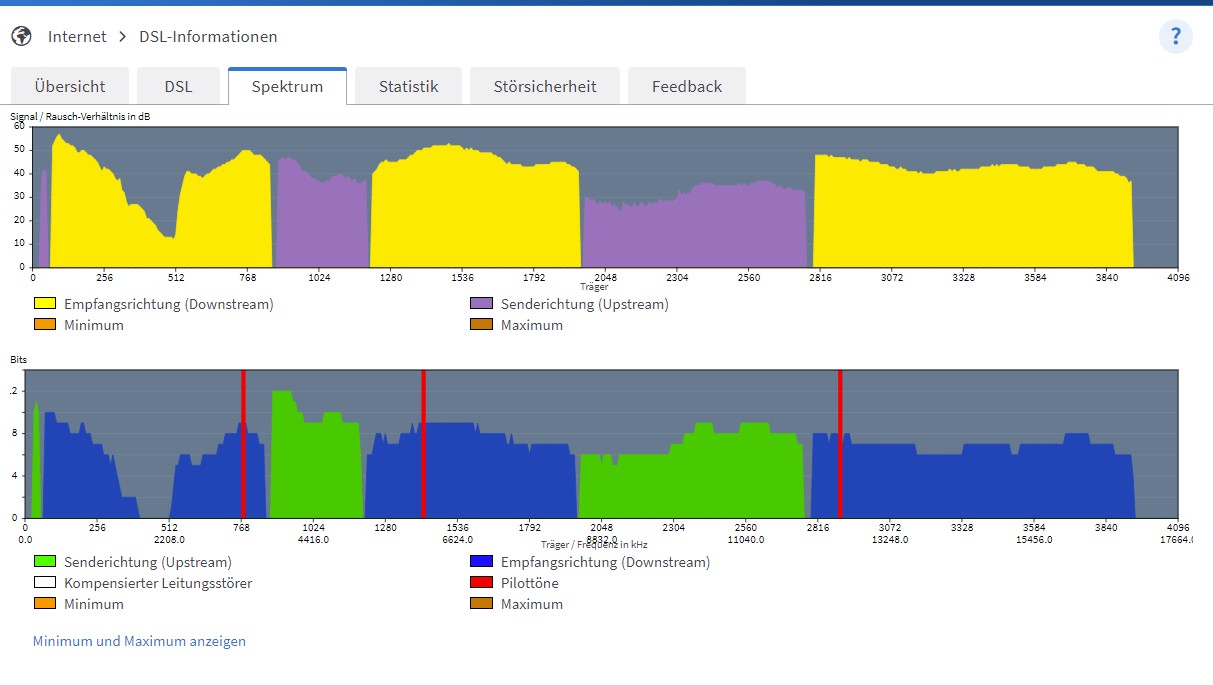Go to the Statistik tab
The width and height of the screenshot is (1213, 685).
(408, 86)
